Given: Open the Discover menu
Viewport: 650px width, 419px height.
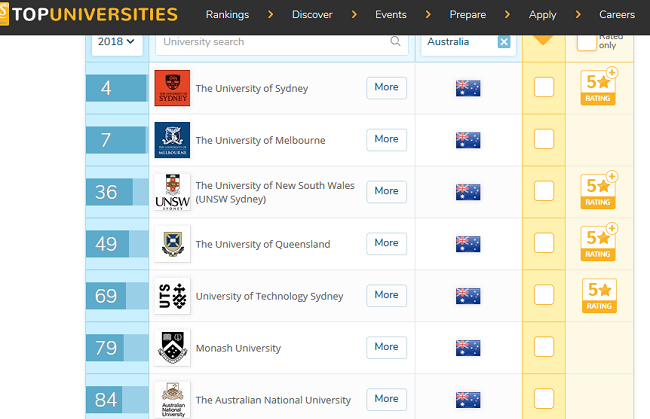Looking at the screenshot, I should (312, 15).
